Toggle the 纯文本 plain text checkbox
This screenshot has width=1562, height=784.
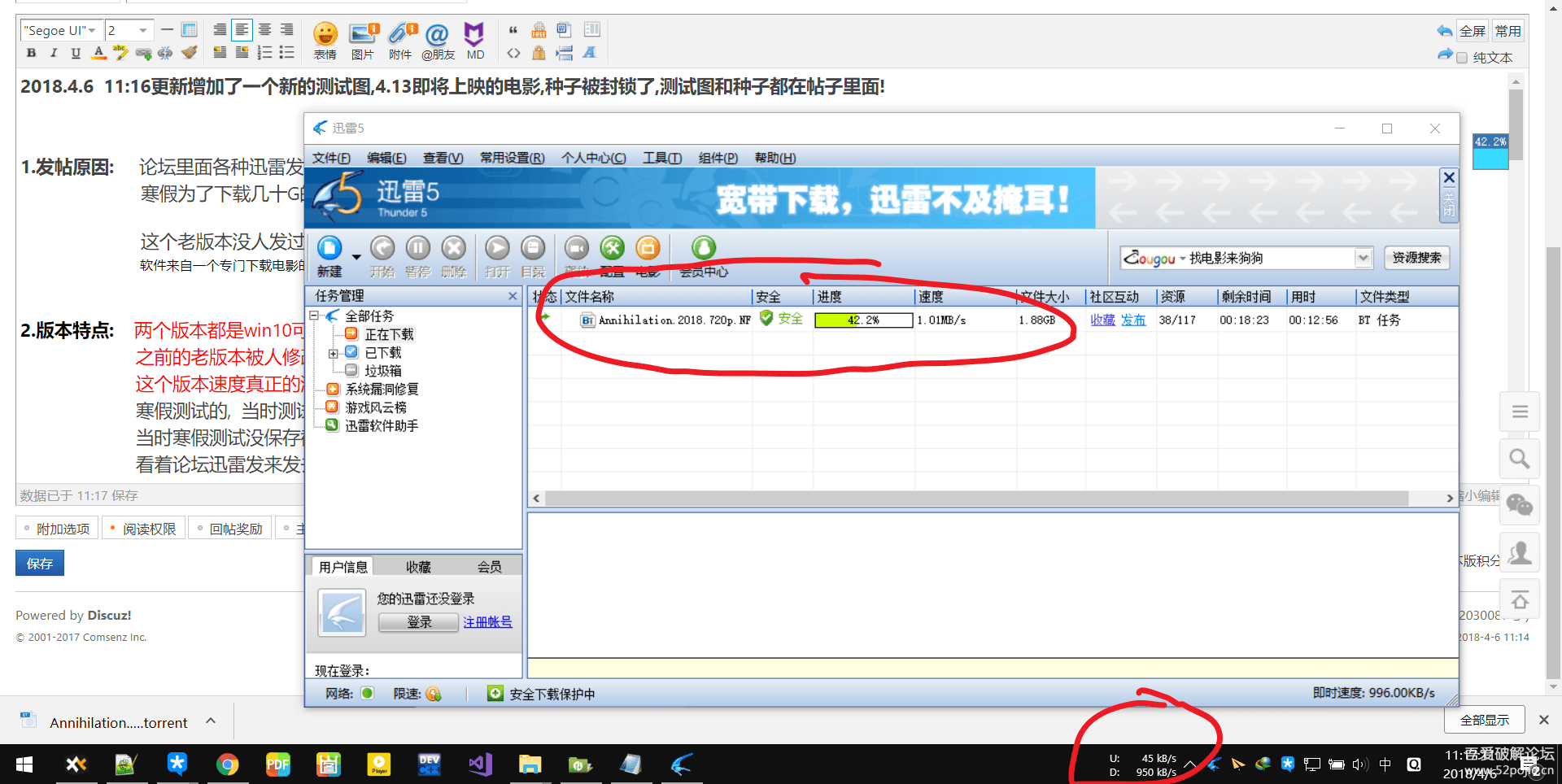coord(1462,58)
